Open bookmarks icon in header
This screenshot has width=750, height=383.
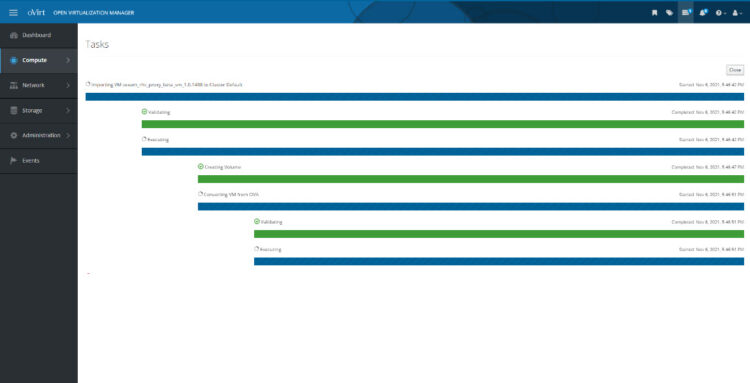tap(654, 13)
